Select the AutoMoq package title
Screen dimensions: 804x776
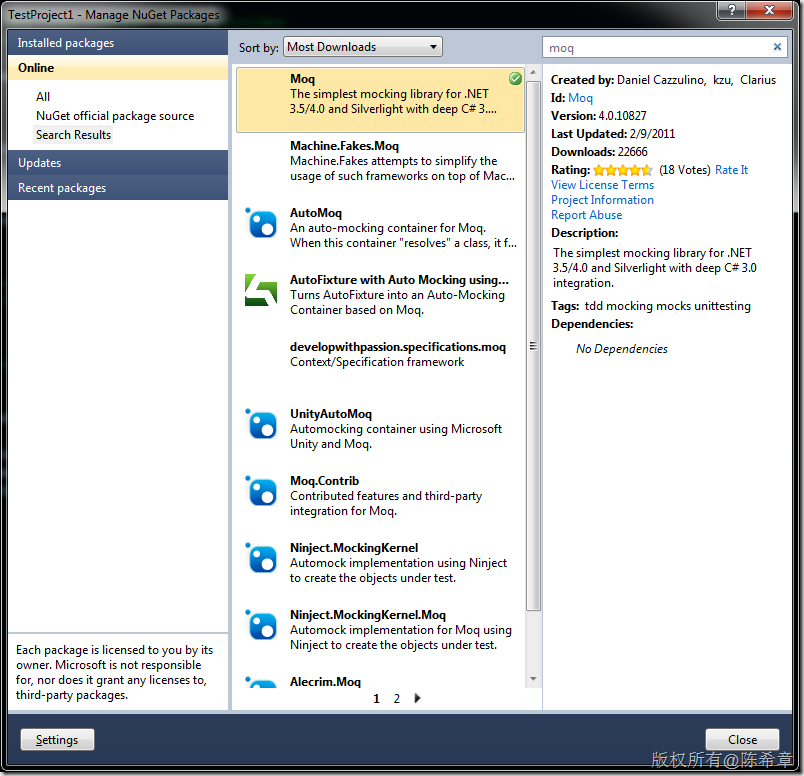[315, 213]
